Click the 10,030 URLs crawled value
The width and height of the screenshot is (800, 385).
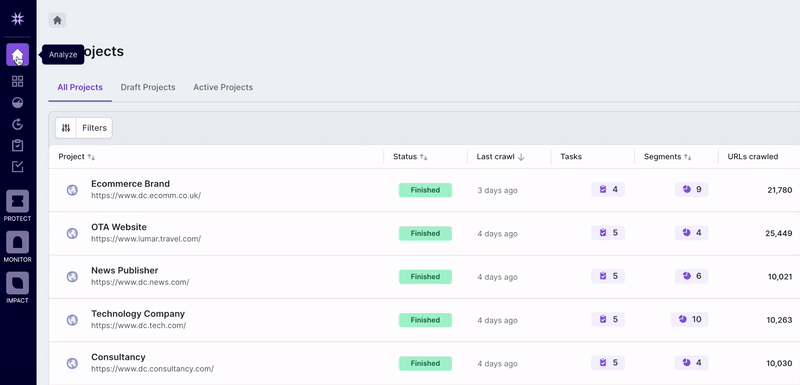click(780, 364)
